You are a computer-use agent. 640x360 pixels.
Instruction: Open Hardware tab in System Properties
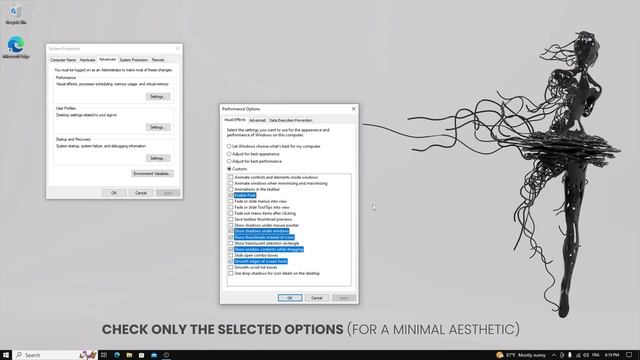[x=87, y=60]
